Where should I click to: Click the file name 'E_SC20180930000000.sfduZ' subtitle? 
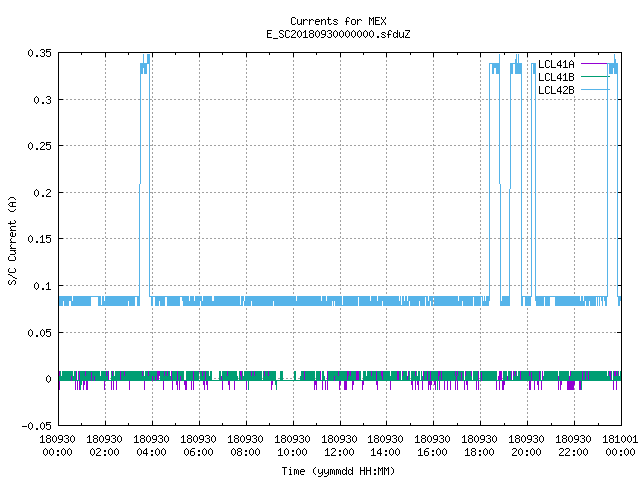[x=338, y=34]
